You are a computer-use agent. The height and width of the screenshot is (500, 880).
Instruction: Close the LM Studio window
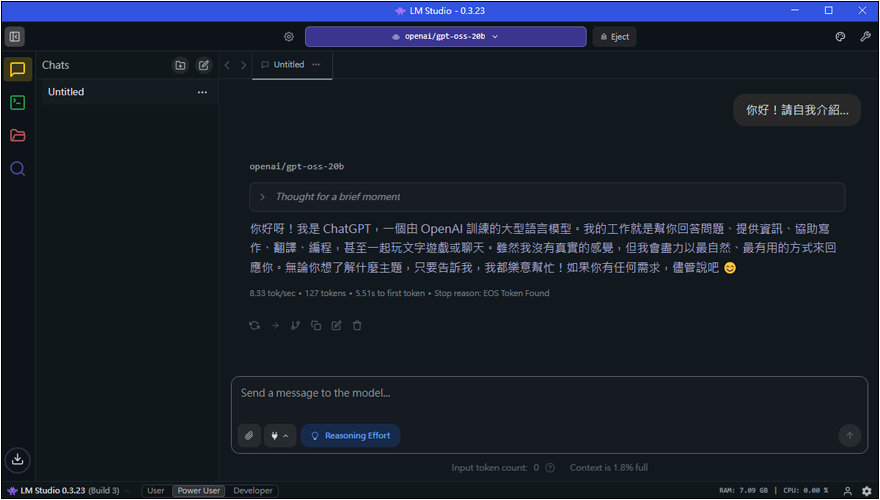click(x=863, y=11)
